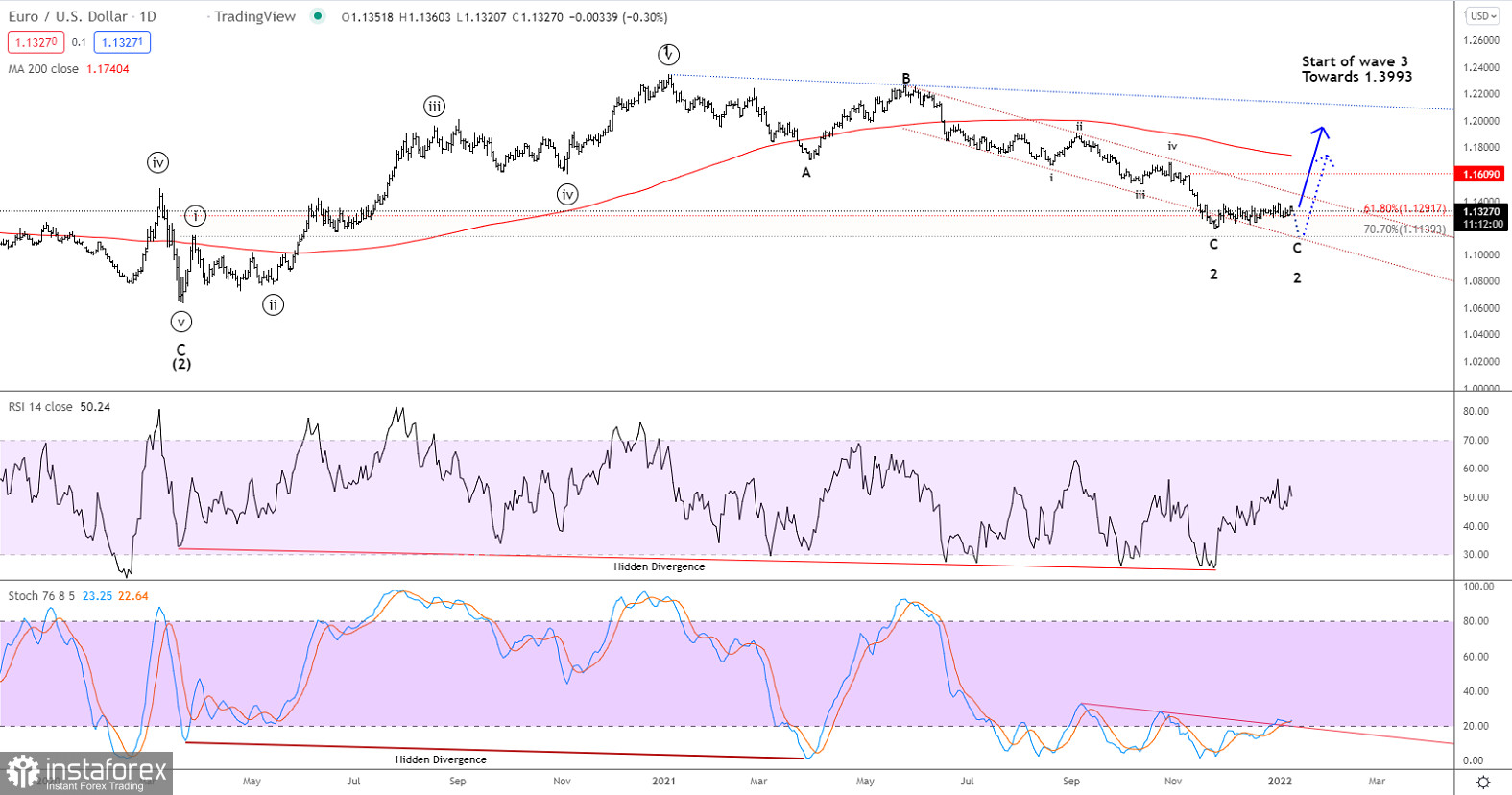Viewport: 1512px width, 795px height.
Task: Click the TradingView source label
Action: [x=254, y=16]
